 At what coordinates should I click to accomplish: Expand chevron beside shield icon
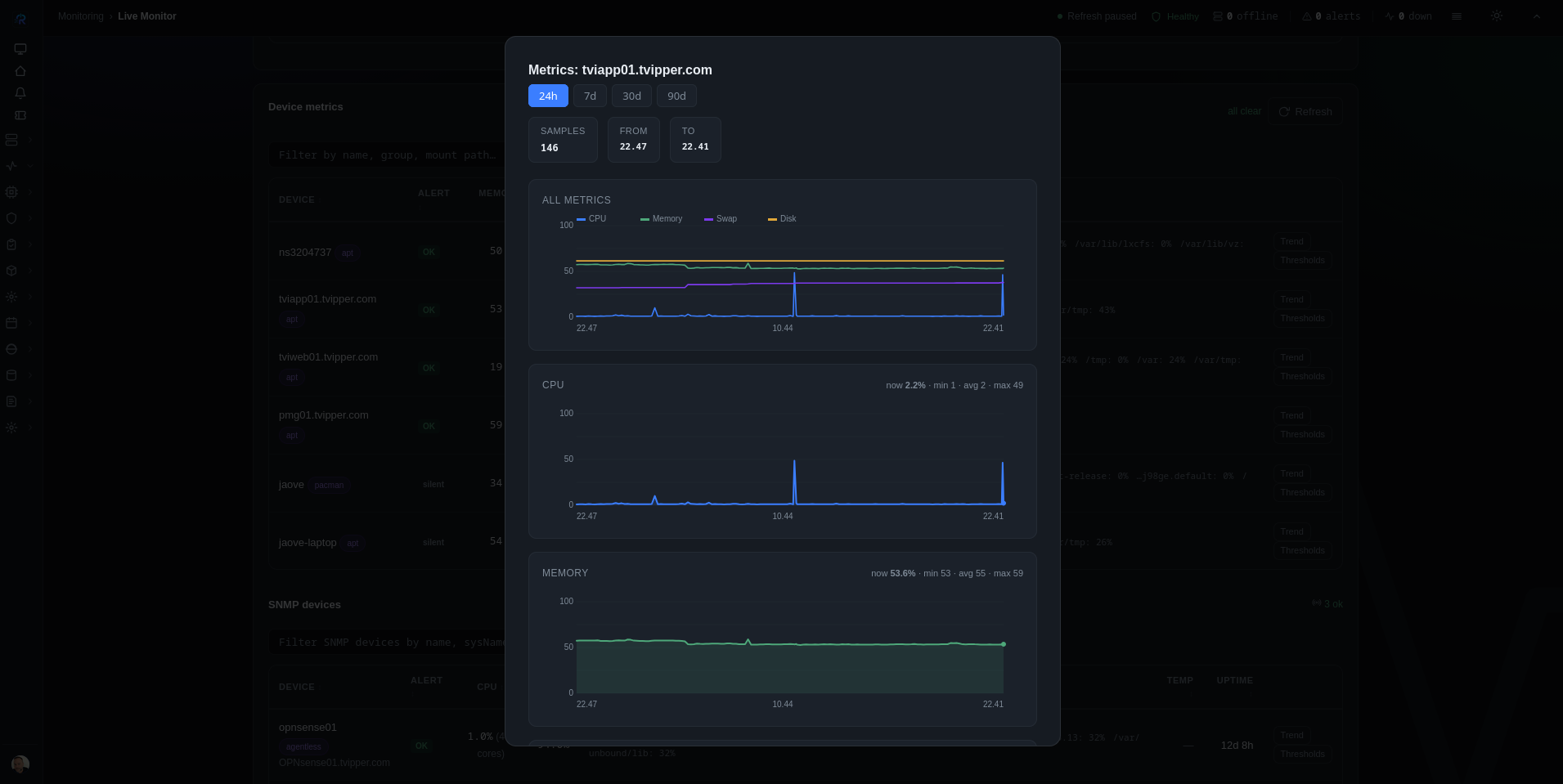click(30, 218)
